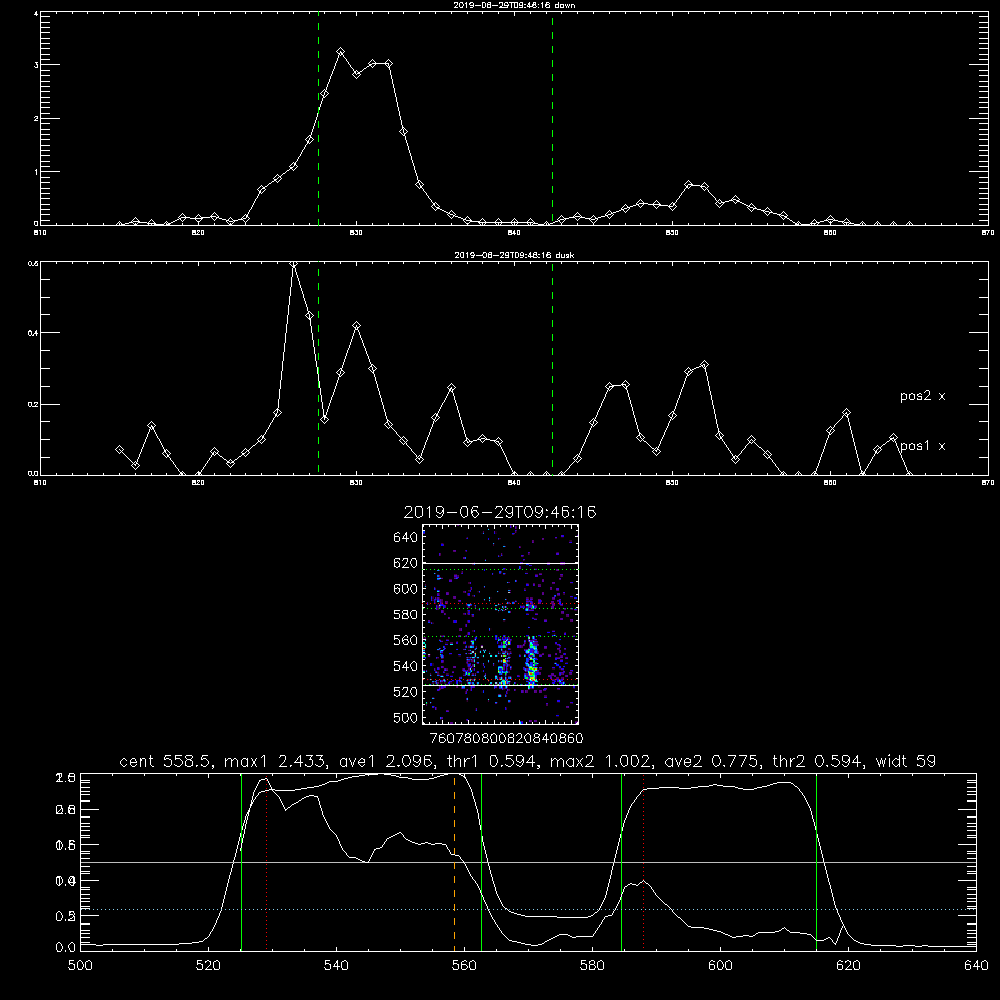Click the '640' label on heatmap y-axis
1000x1000 pixels.
[406, 538]
